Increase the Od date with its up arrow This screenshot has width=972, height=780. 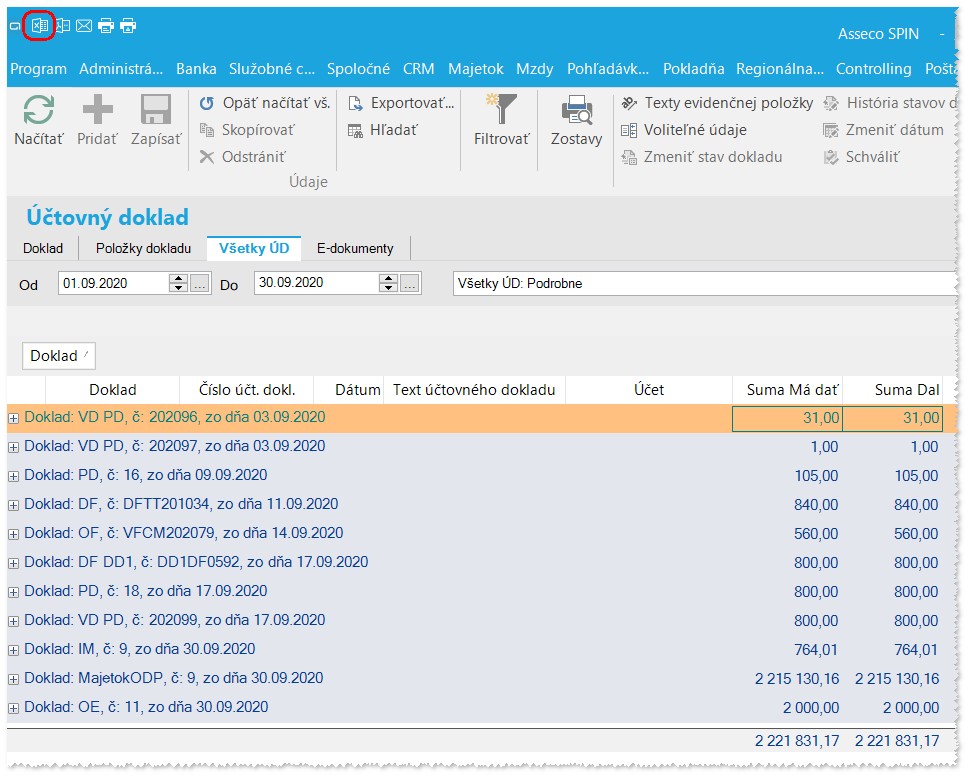tap(179, 278)
